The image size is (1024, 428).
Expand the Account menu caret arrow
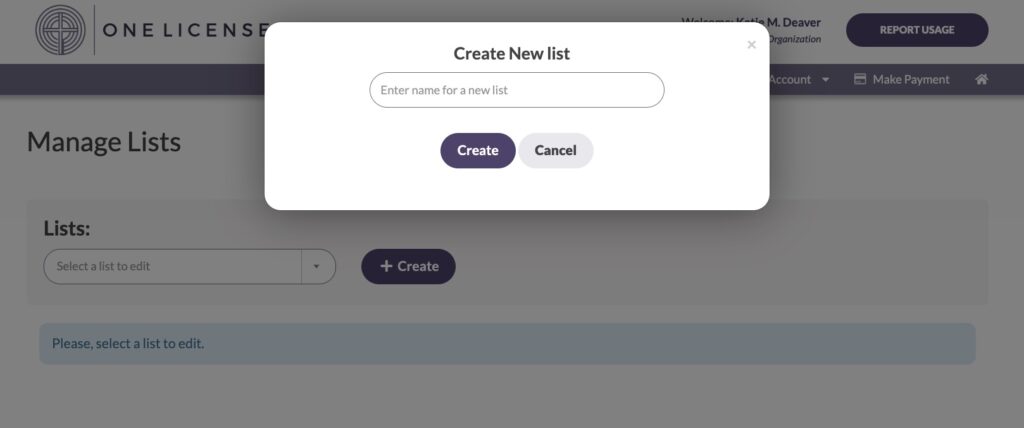[x=825, y=80]
